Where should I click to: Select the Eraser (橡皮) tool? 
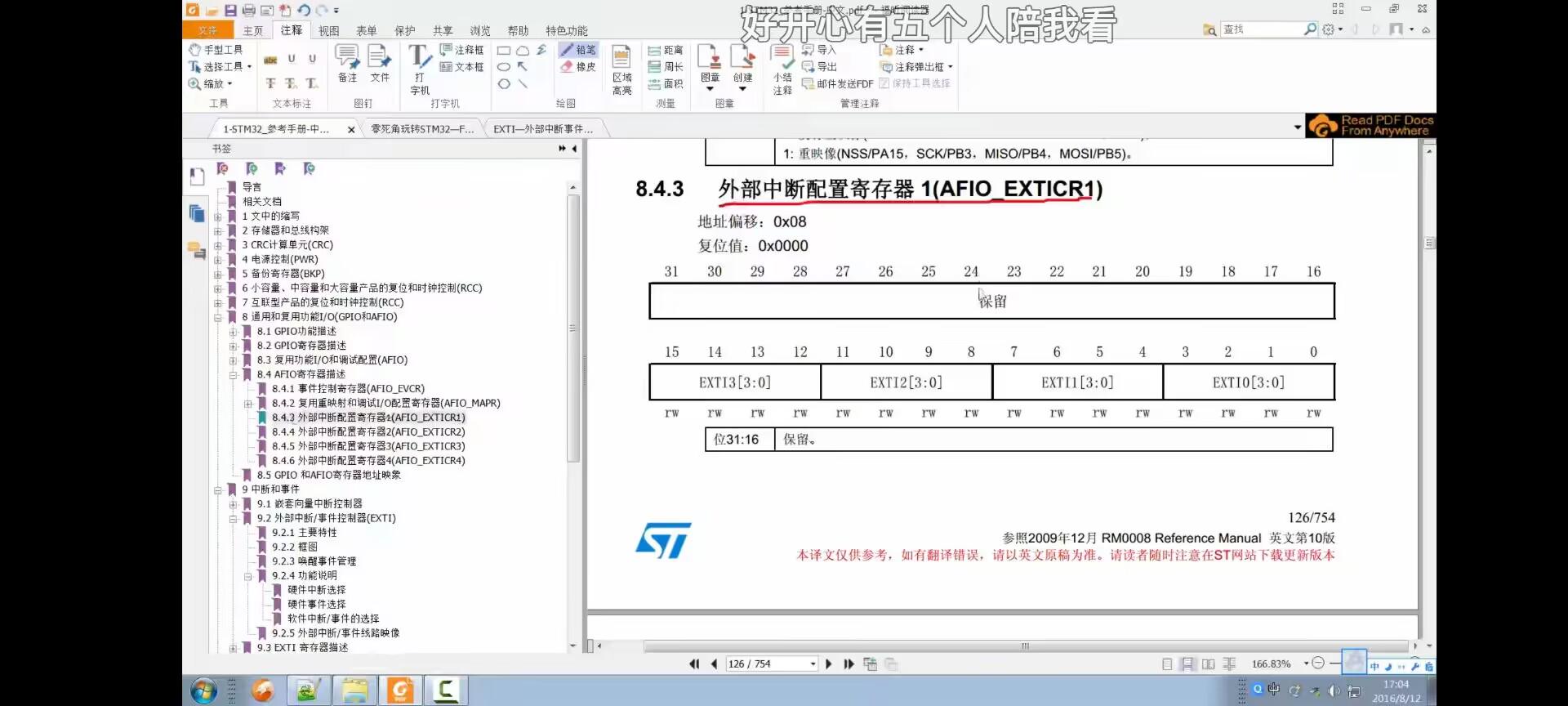click(x=578, y=67)
